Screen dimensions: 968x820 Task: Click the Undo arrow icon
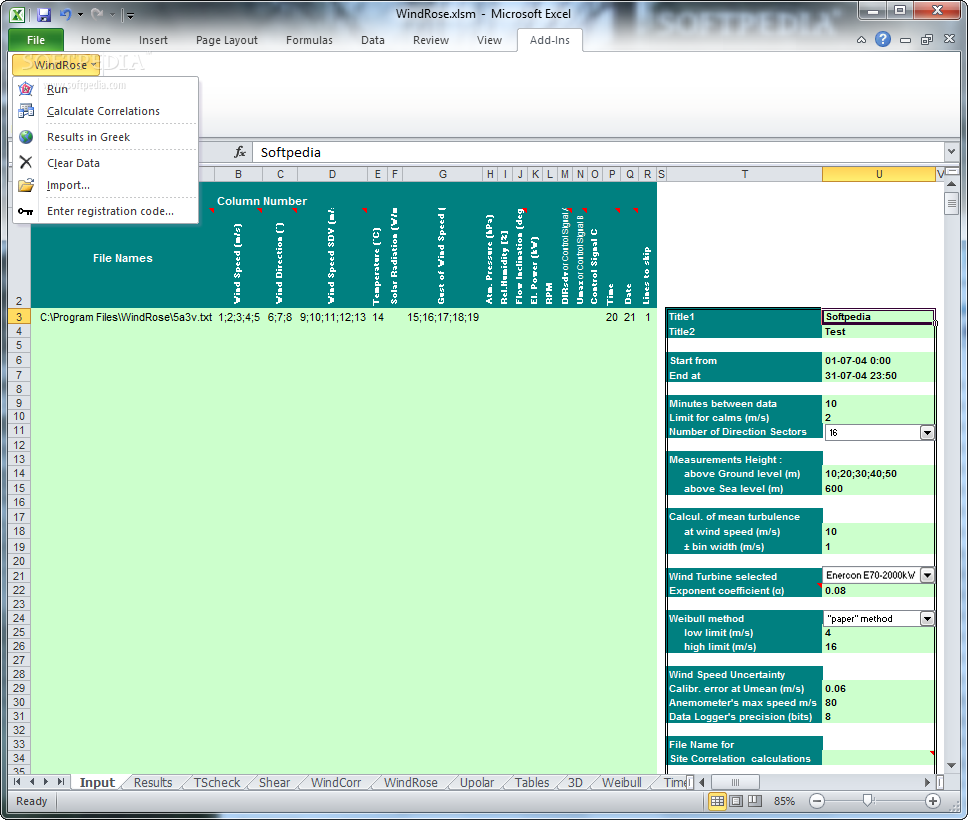coord(65,14)
